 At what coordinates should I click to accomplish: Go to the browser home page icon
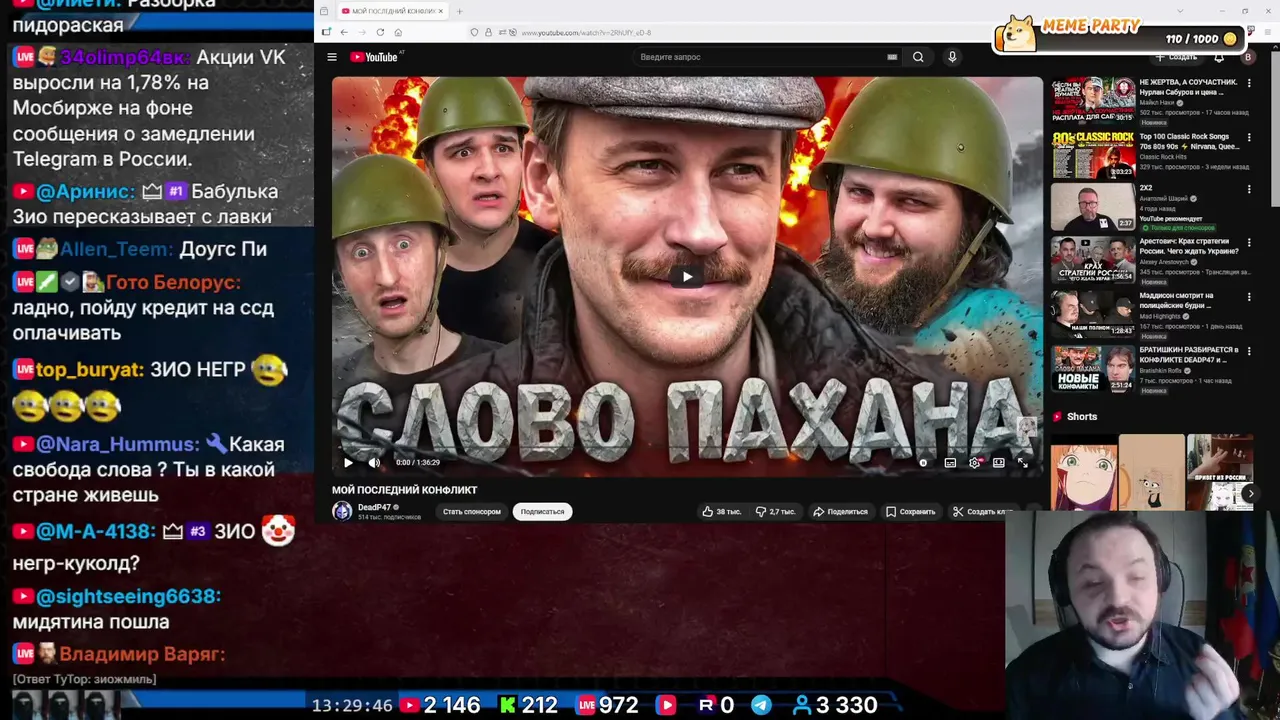pyautogui.click(x=398, y=32)
